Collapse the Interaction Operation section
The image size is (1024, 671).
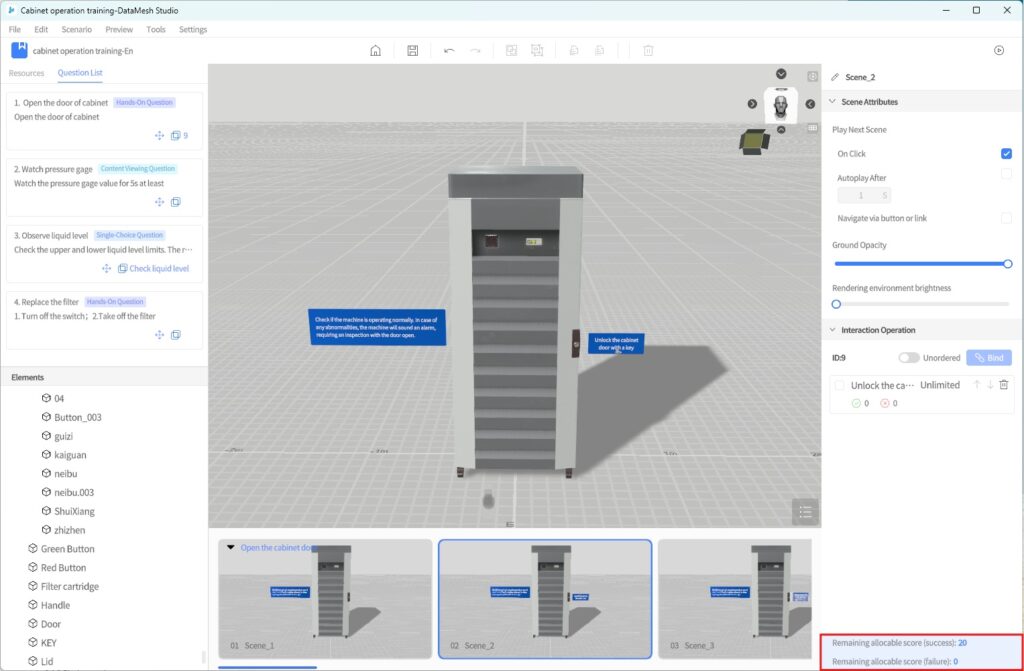coord(832,330)
